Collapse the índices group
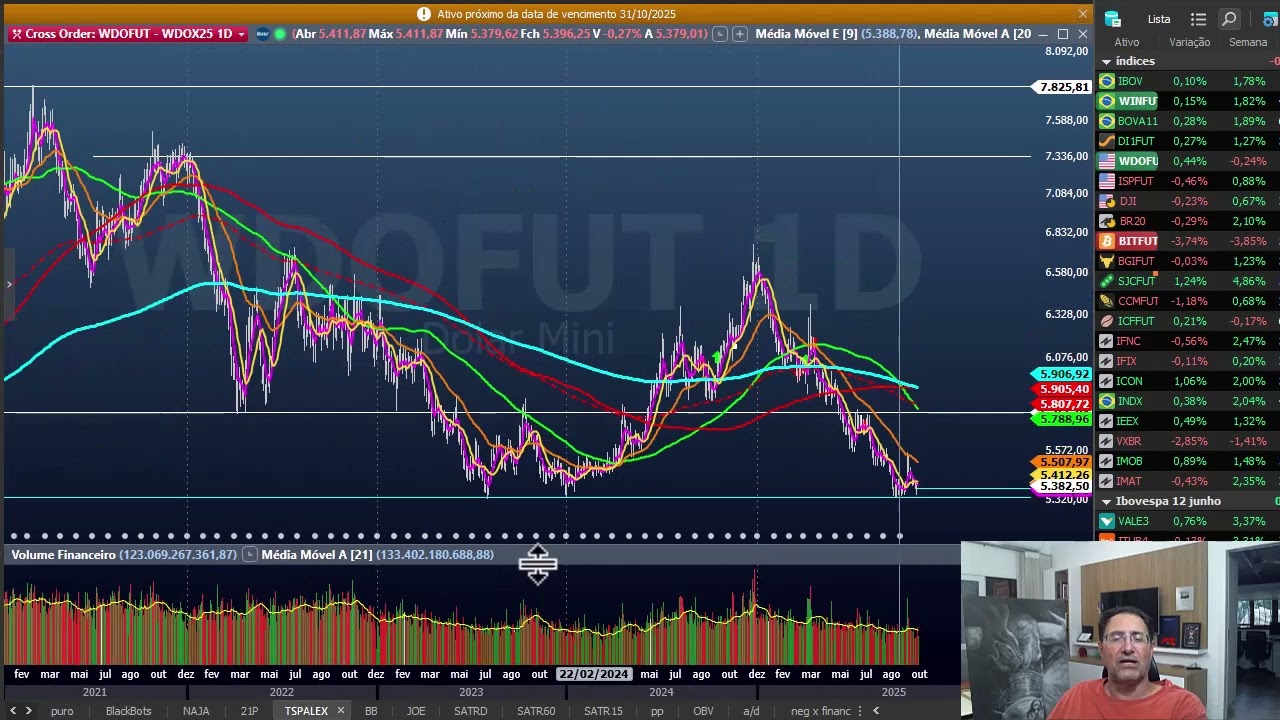Viewport: 1280px width, 720px height. 1106,62
